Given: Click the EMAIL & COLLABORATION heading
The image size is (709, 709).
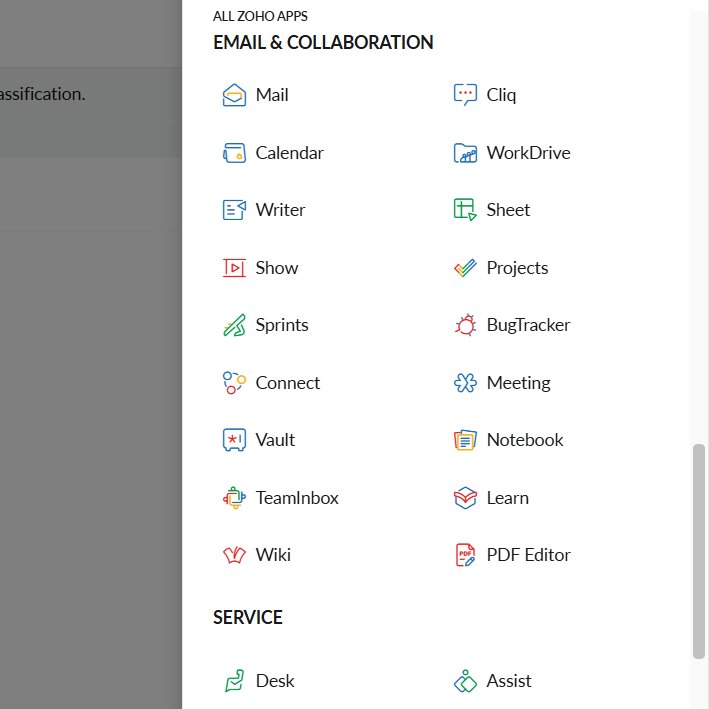Looking at the screenshot, I should (x=323, y=43).
